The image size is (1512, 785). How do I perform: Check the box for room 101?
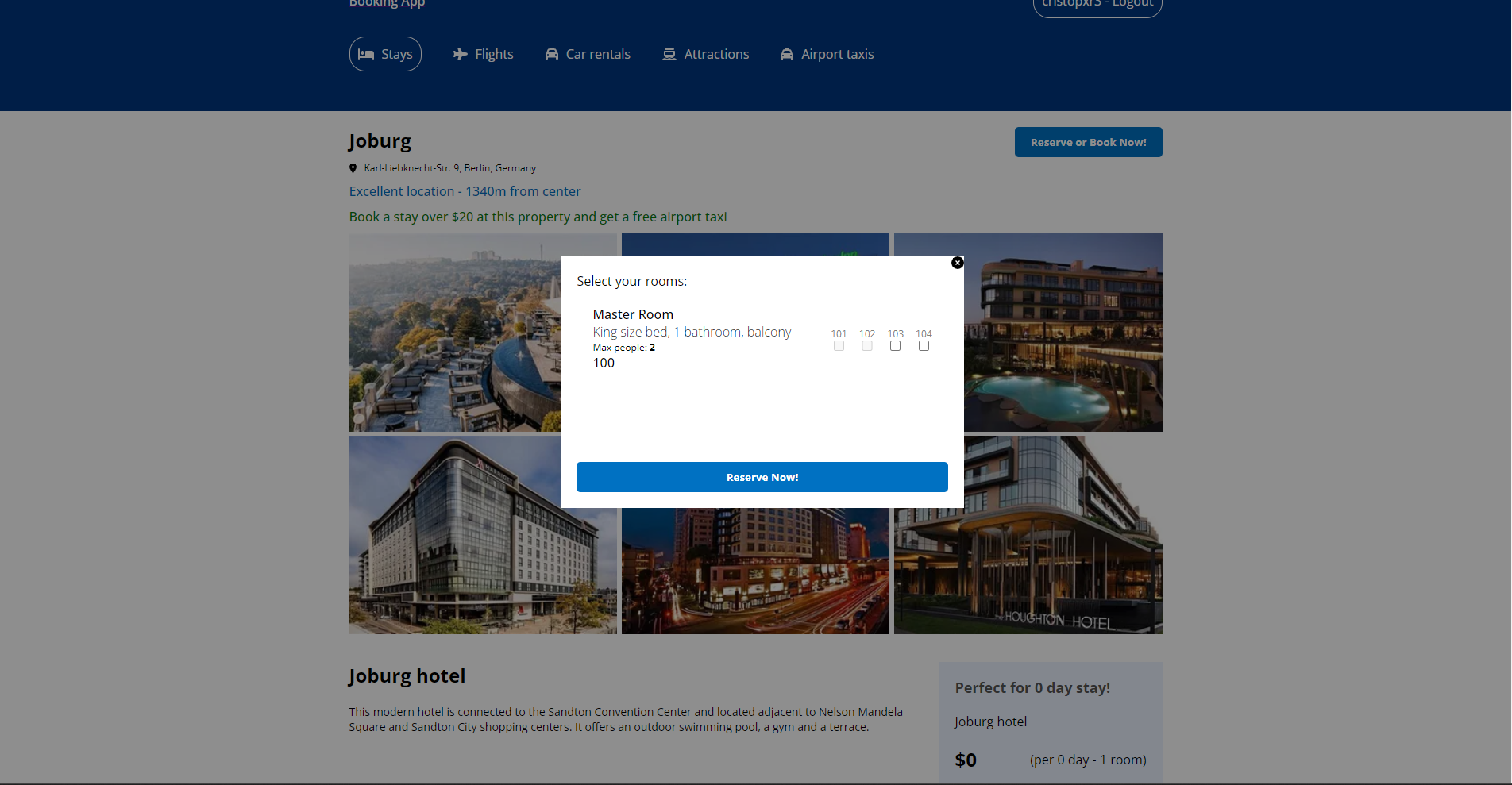(x=839, y=345)
